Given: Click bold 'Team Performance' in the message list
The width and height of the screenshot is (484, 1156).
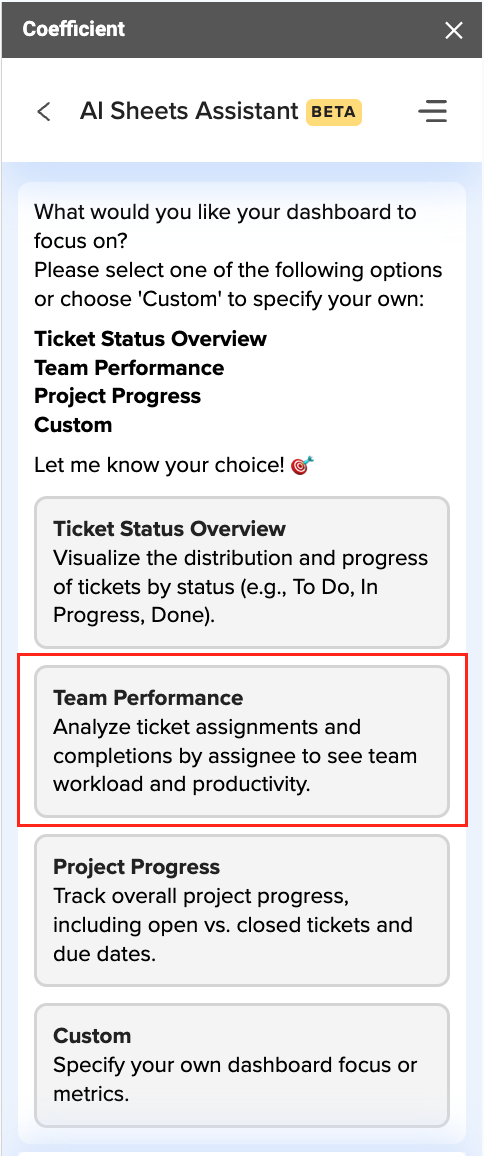Looking at the screenshot, I should 129,368.
